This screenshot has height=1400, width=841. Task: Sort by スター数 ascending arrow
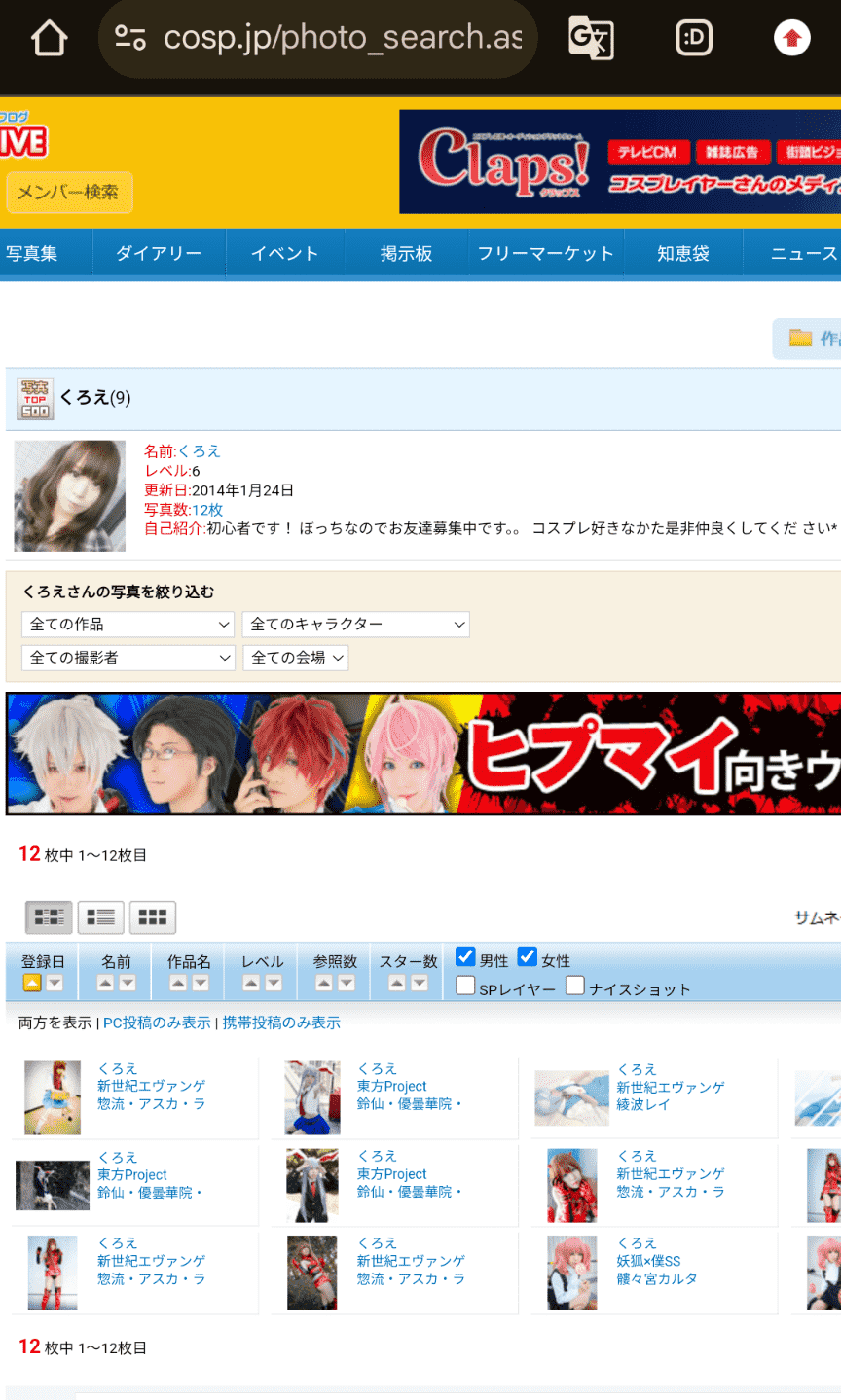(396, 983)
